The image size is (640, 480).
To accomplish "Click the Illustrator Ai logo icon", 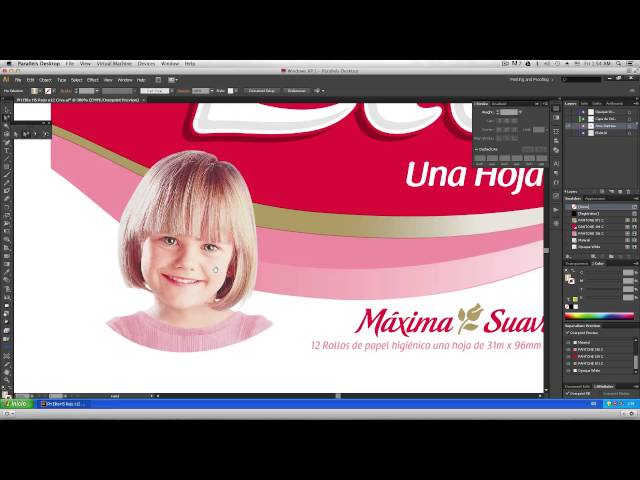I will click(x=6, y=80).
